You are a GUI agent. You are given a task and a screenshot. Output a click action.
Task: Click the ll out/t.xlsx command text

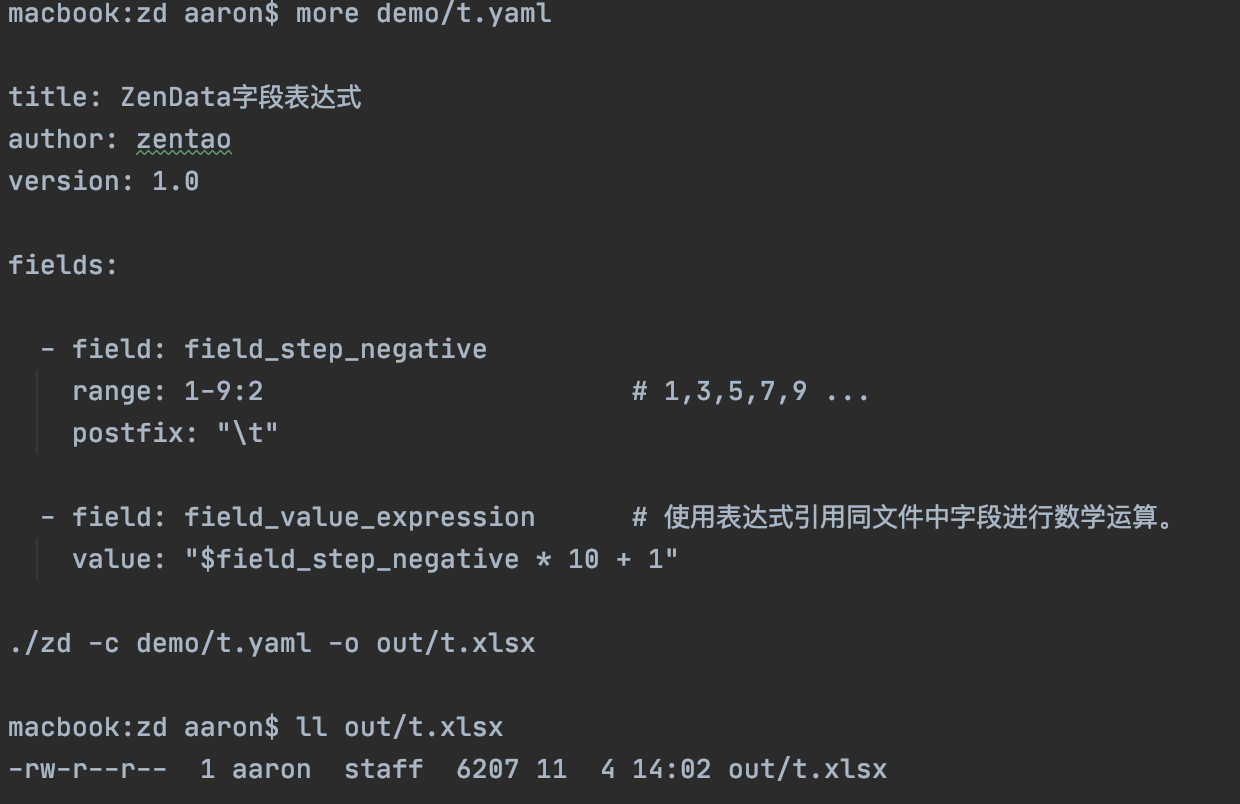pos(399,727)
